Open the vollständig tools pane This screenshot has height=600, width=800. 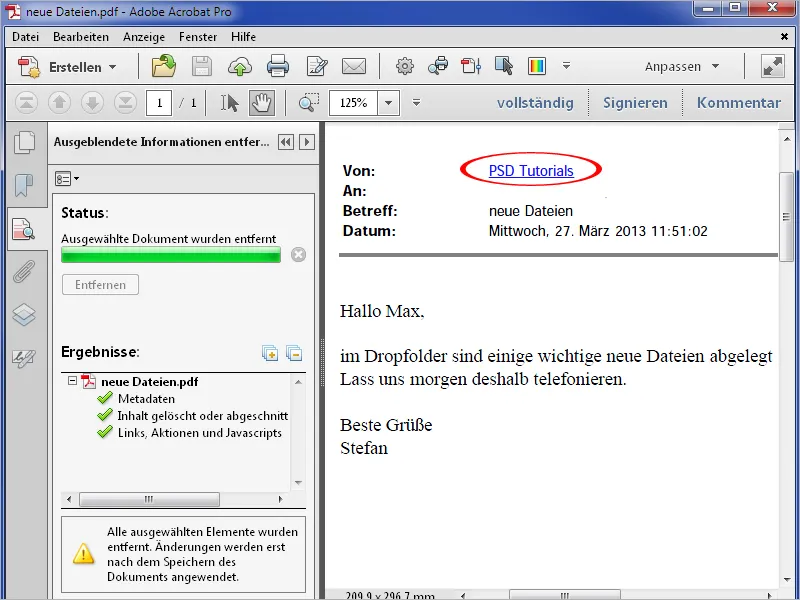pos(535,103)
